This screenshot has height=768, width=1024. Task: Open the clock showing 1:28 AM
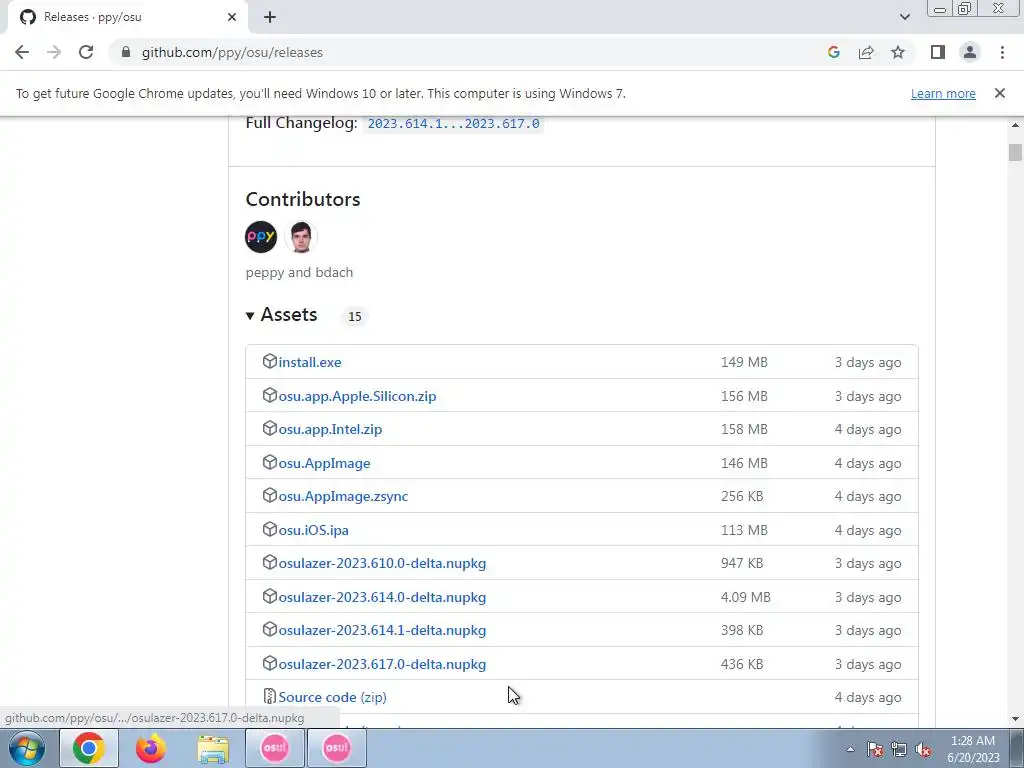[973, 749]
